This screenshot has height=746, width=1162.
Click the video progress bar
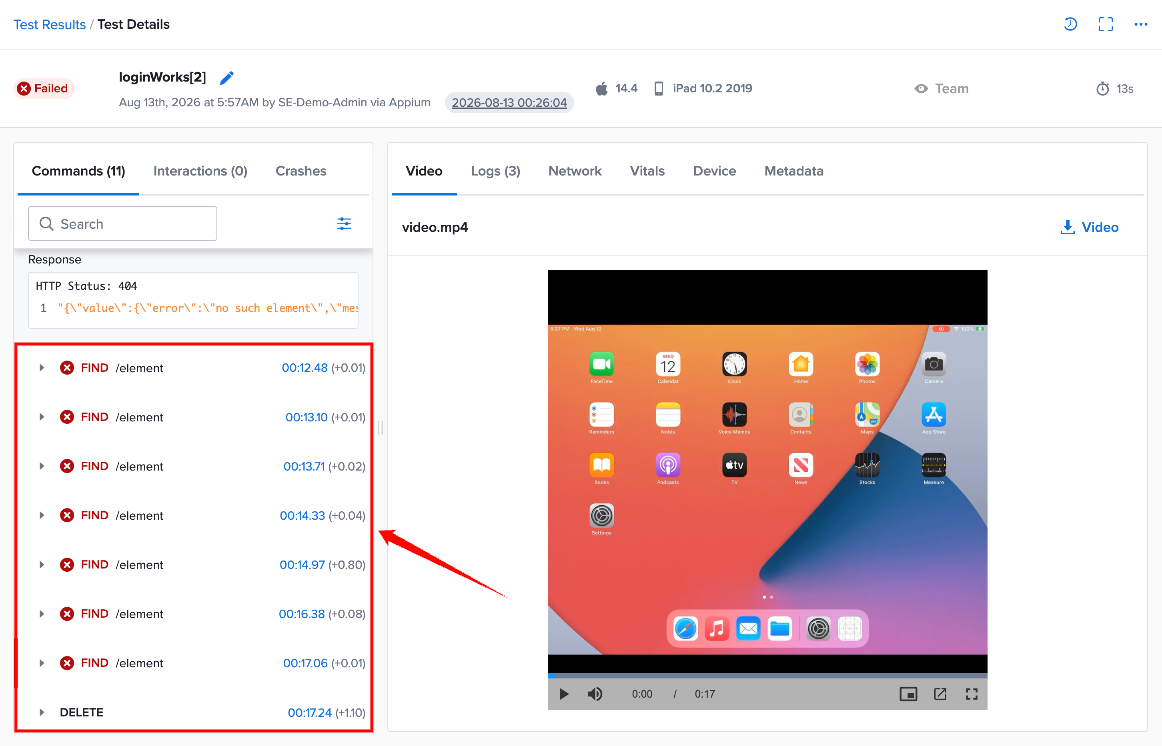pos(768,676)
